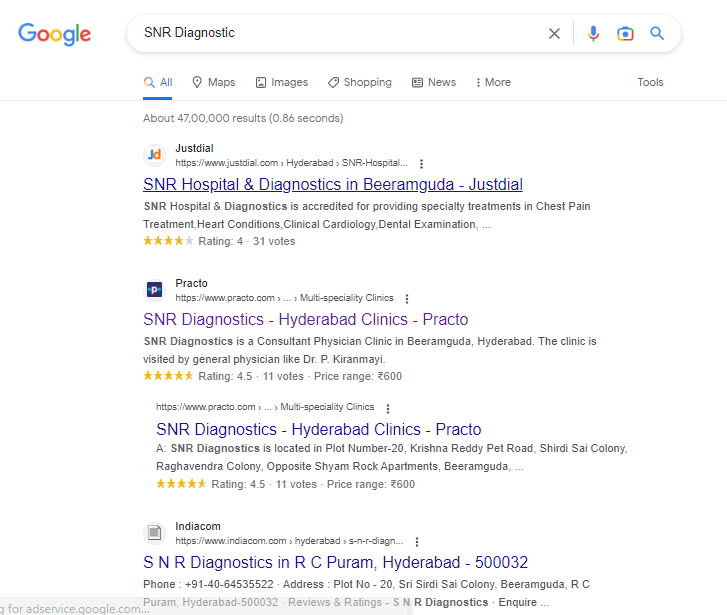The height and width of the screenshot is (615, 727).
Task: Switch to the Maps tab
Action: coord(214,82)
